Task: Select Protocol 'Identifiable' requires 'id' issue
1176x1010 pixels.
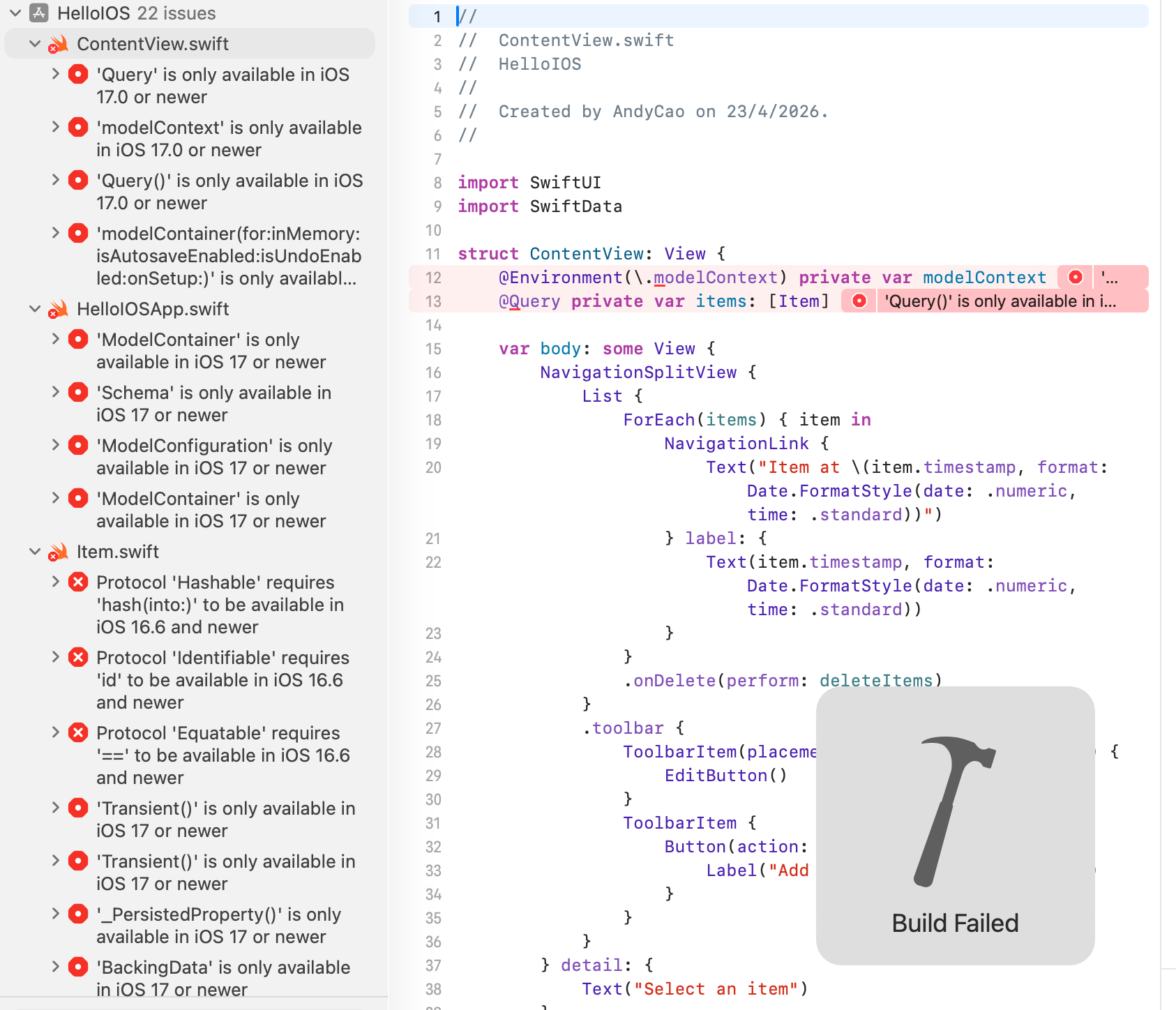Action: click(x=223, y=679)
